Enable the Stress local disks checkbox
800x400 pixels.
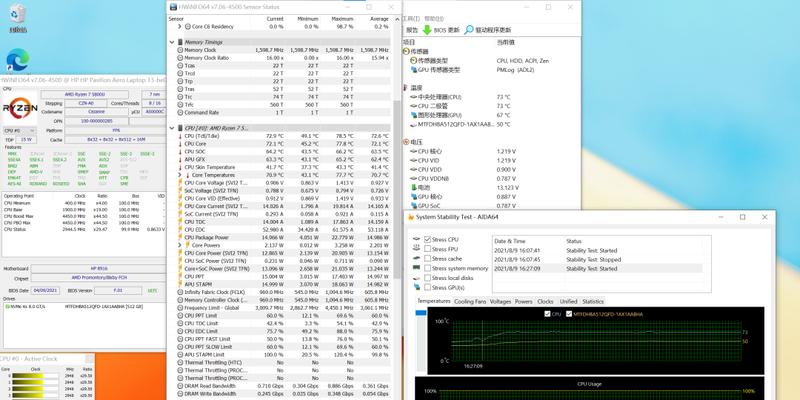[x=428, y=278]
